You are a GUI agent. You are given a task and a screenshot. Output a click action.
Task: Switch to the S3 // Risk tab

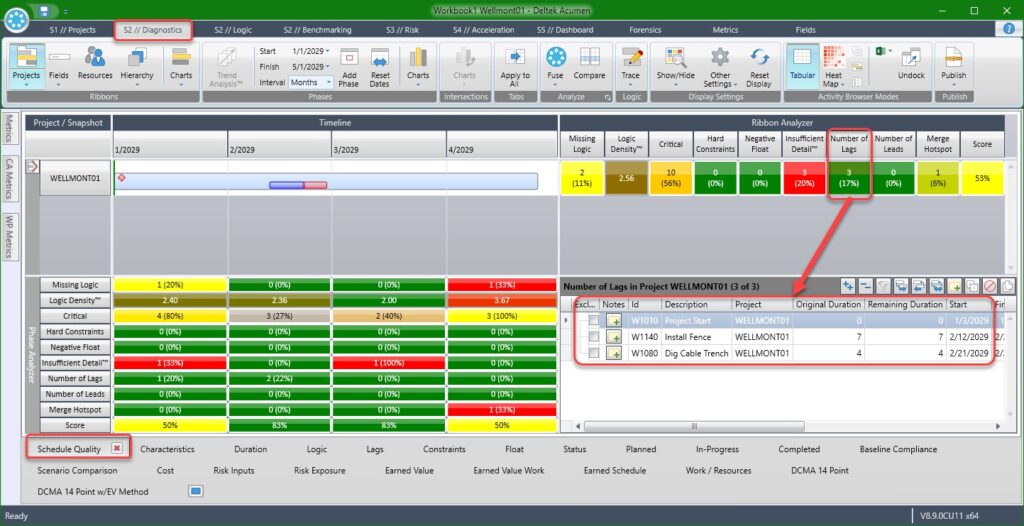pos(404,30)
